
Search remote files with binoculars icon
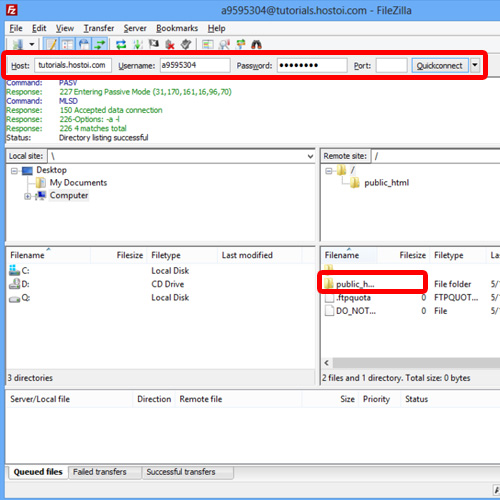tap(256, 44)
